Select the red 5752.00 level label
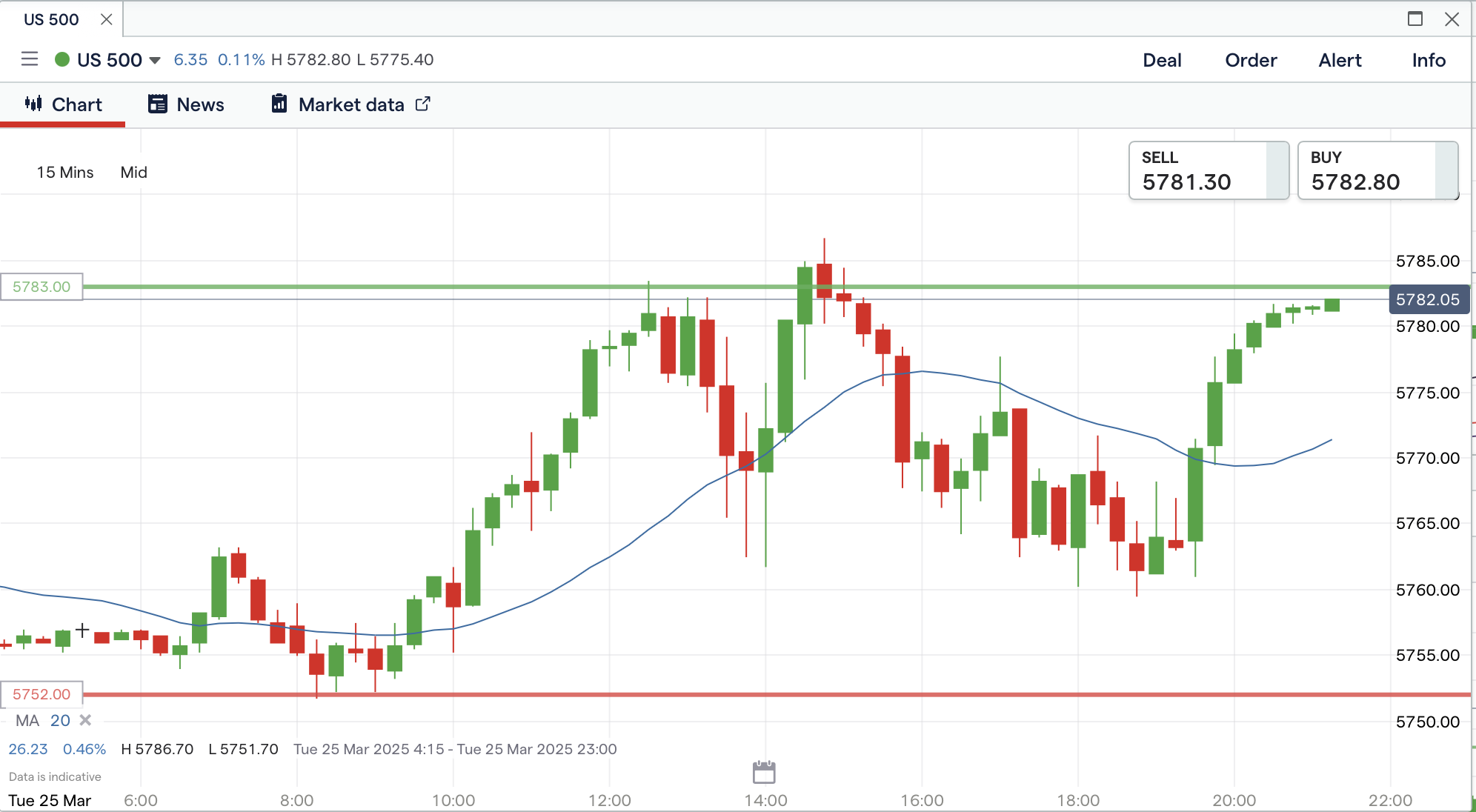Viewport: 1476px width, 812px height. [x=41, y=694]
